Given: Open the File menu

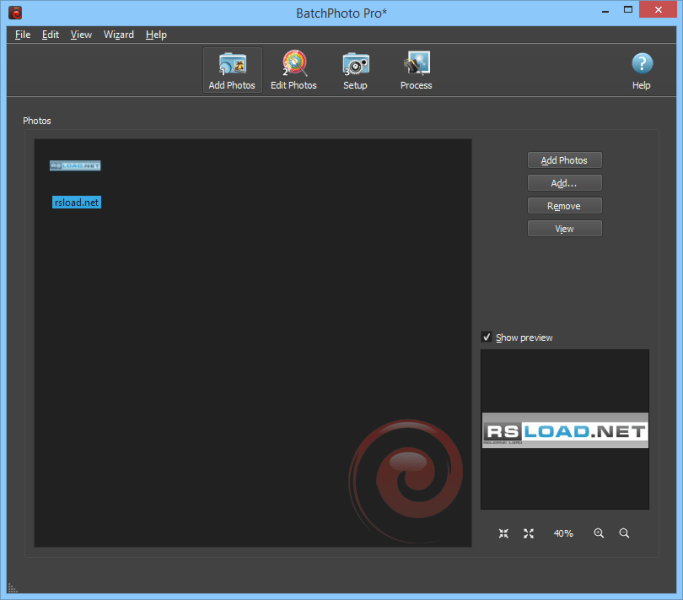Looking at the screenshot, I should [x=23, y=34].
